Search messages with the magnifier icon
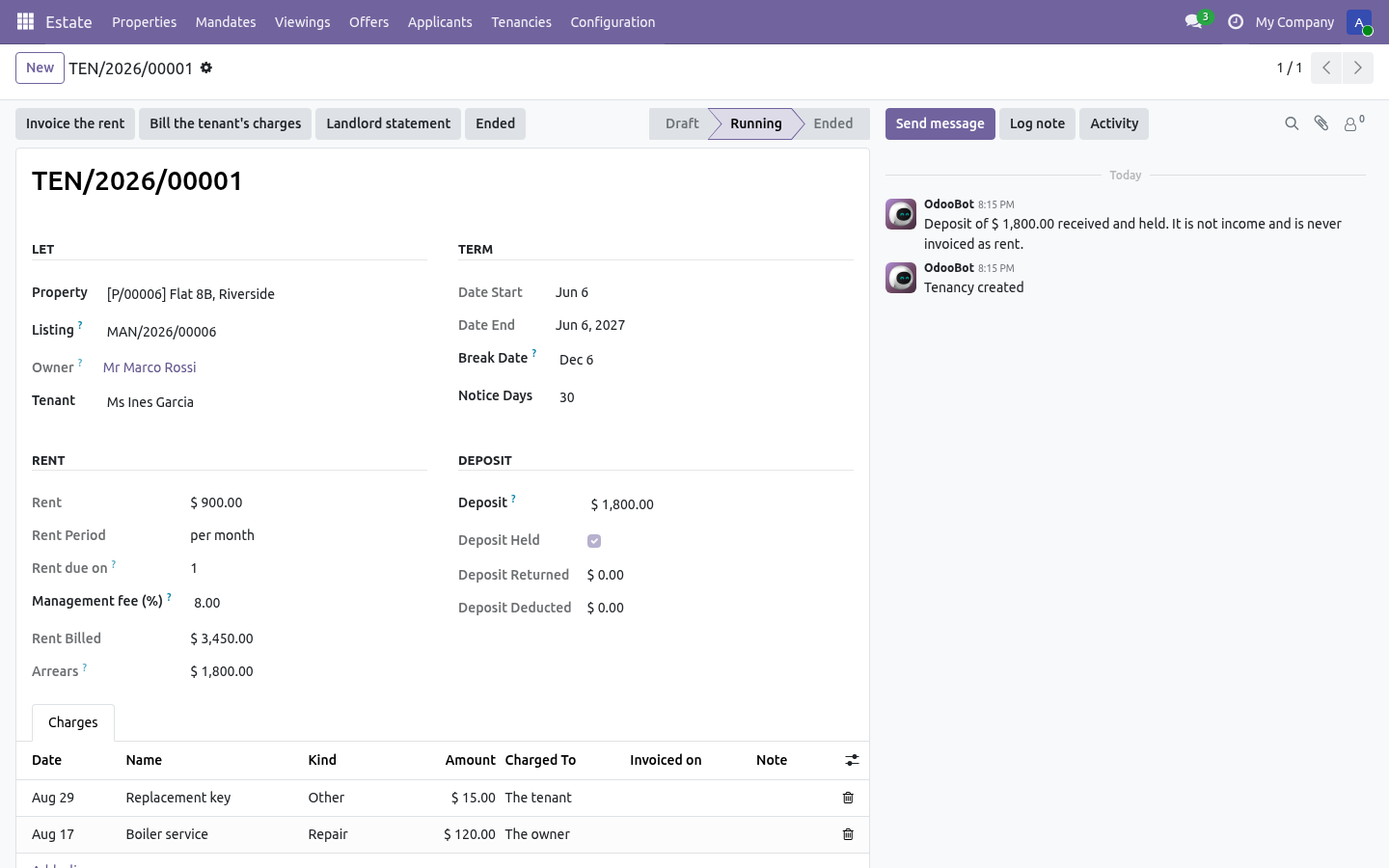1389x868 pixels. pos(1292,123)
